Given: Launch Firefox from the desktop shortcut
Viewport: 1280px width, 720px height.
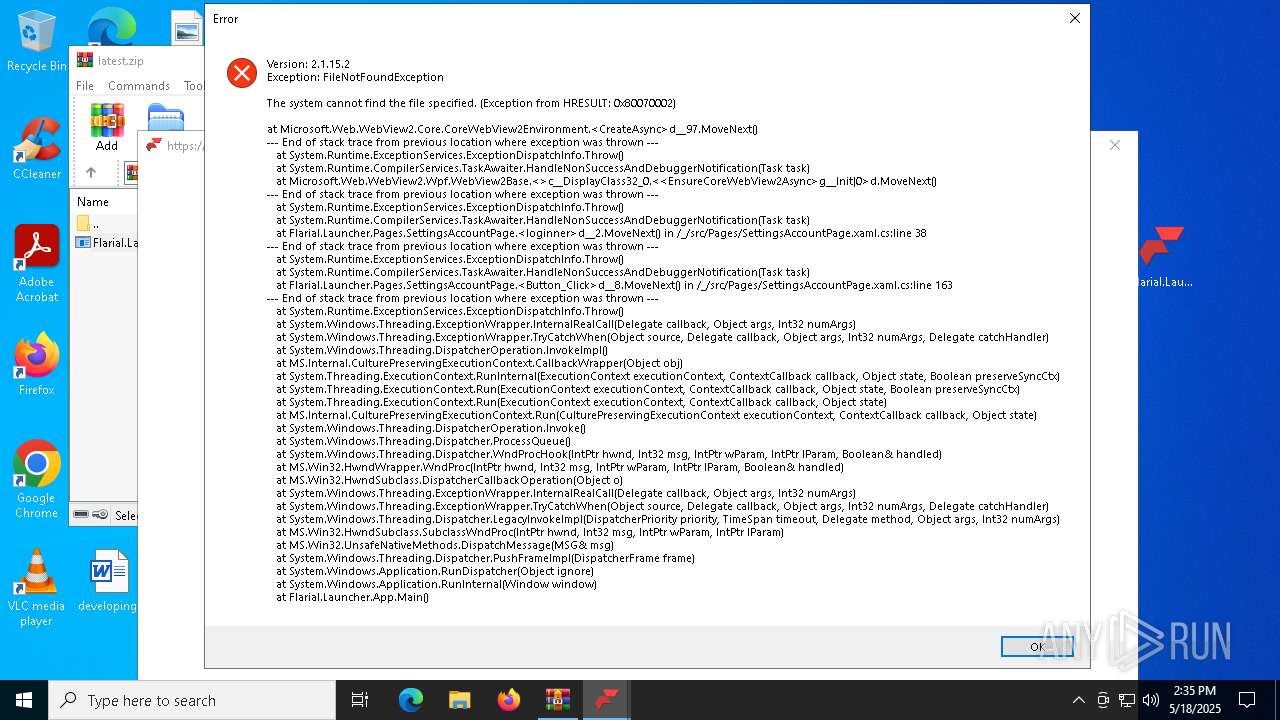Looking at the screenshot, I should pyautogui.click(x=37, y=365).
